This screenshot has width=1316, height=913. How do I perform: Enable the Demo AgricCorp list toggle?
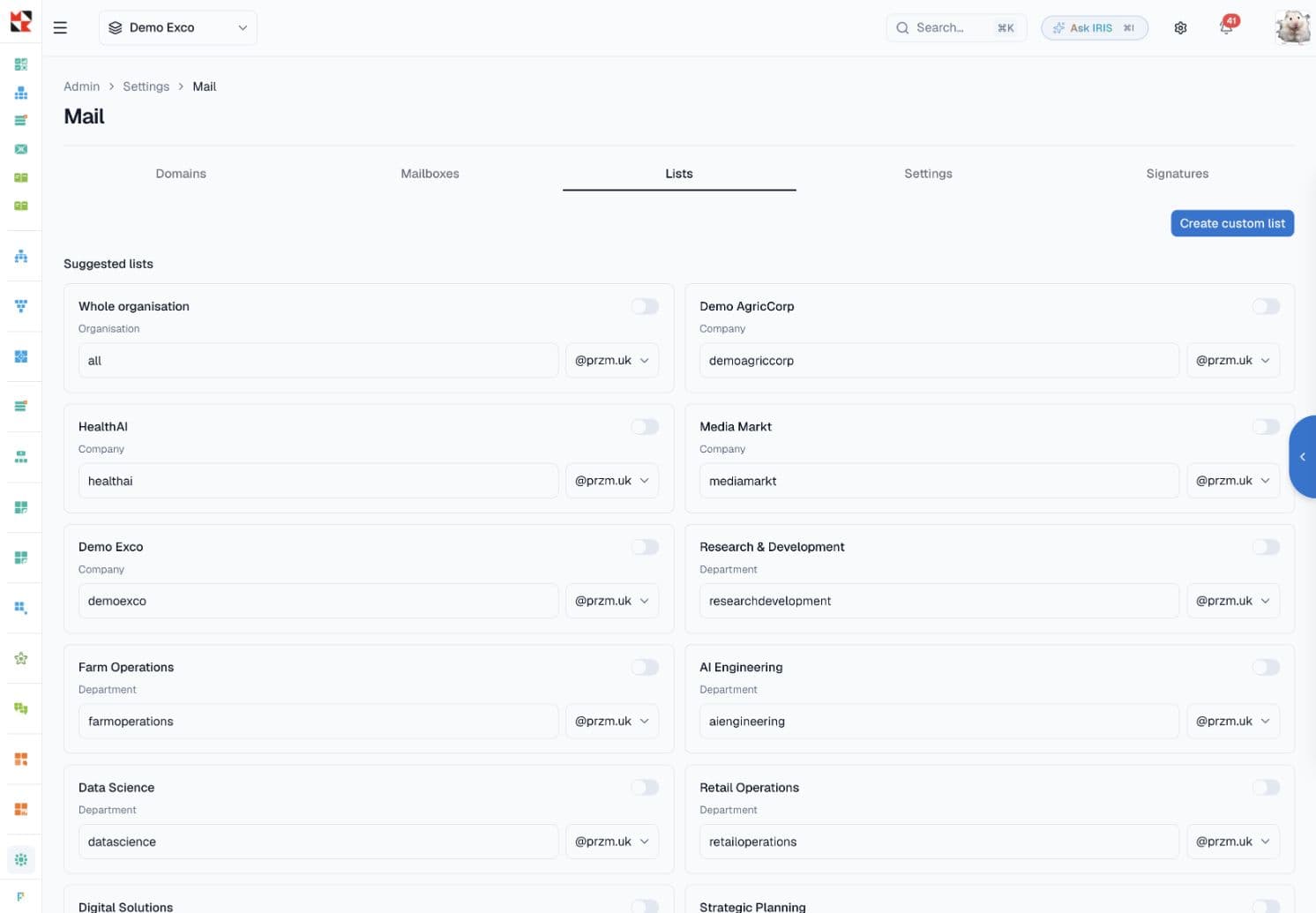[1266, 306]
